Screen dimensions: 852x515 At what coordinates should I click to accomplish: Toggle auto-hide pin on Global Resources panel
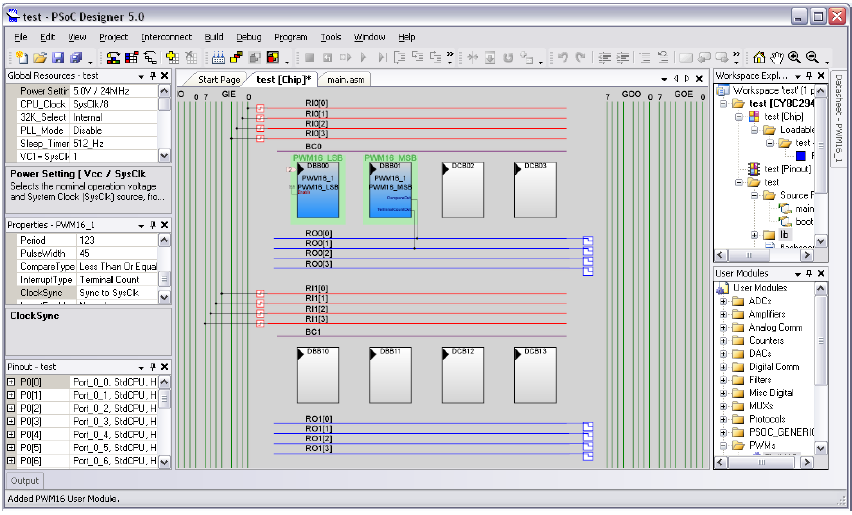pyautogui.click(x=153, y=76)
